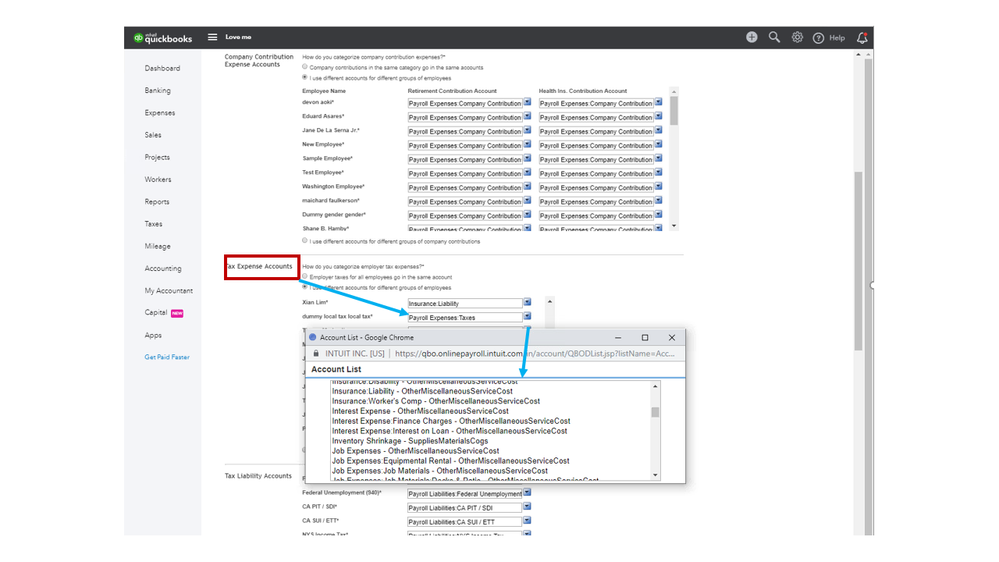
Task: Click the Get Paid Faster link
Action: click(167, 357)
